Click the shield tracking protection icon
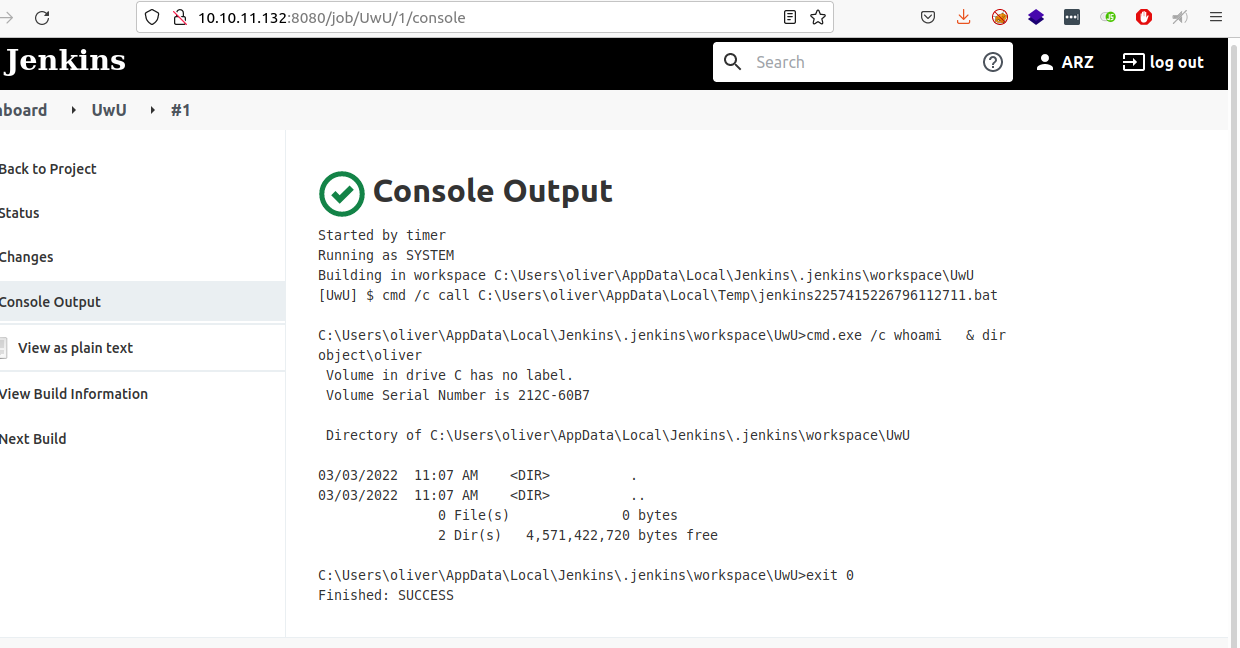This screenshot has height=648, width=1240. coord(152,17)
